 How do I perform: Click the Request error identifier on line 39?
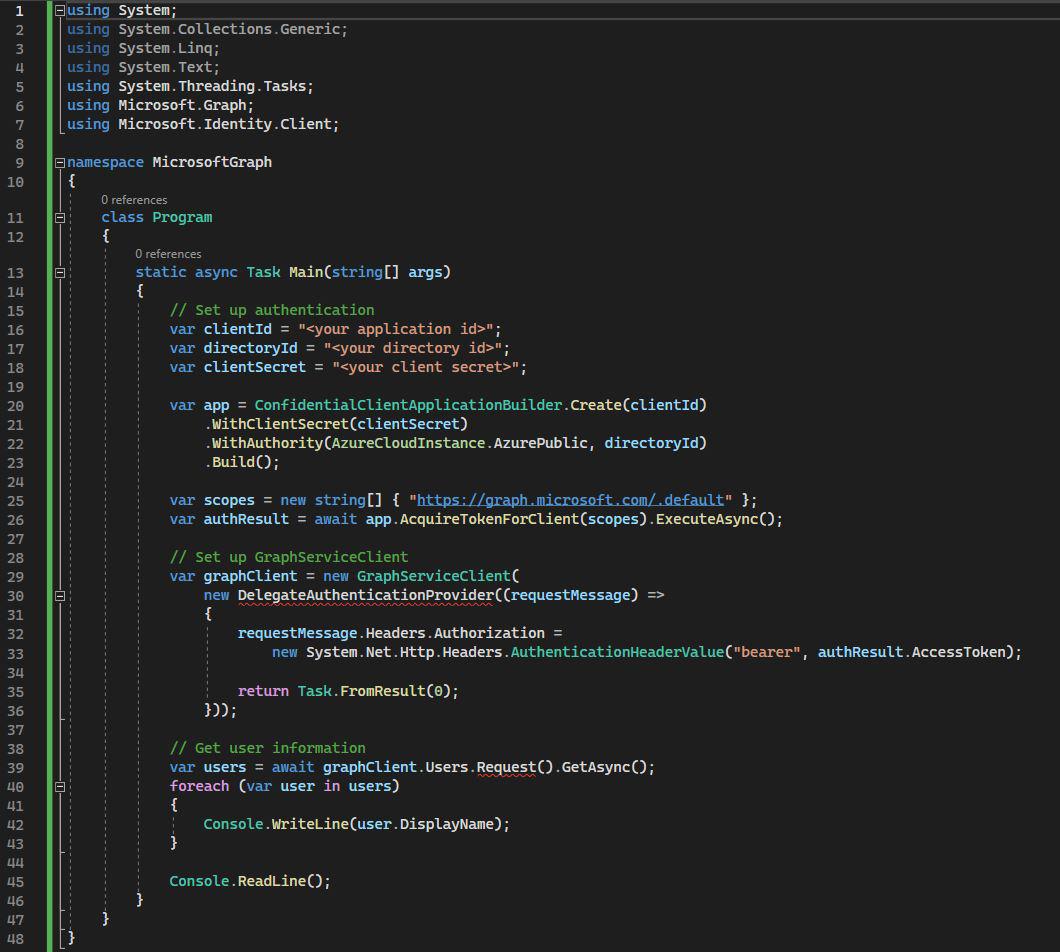(x=506, y=767)
